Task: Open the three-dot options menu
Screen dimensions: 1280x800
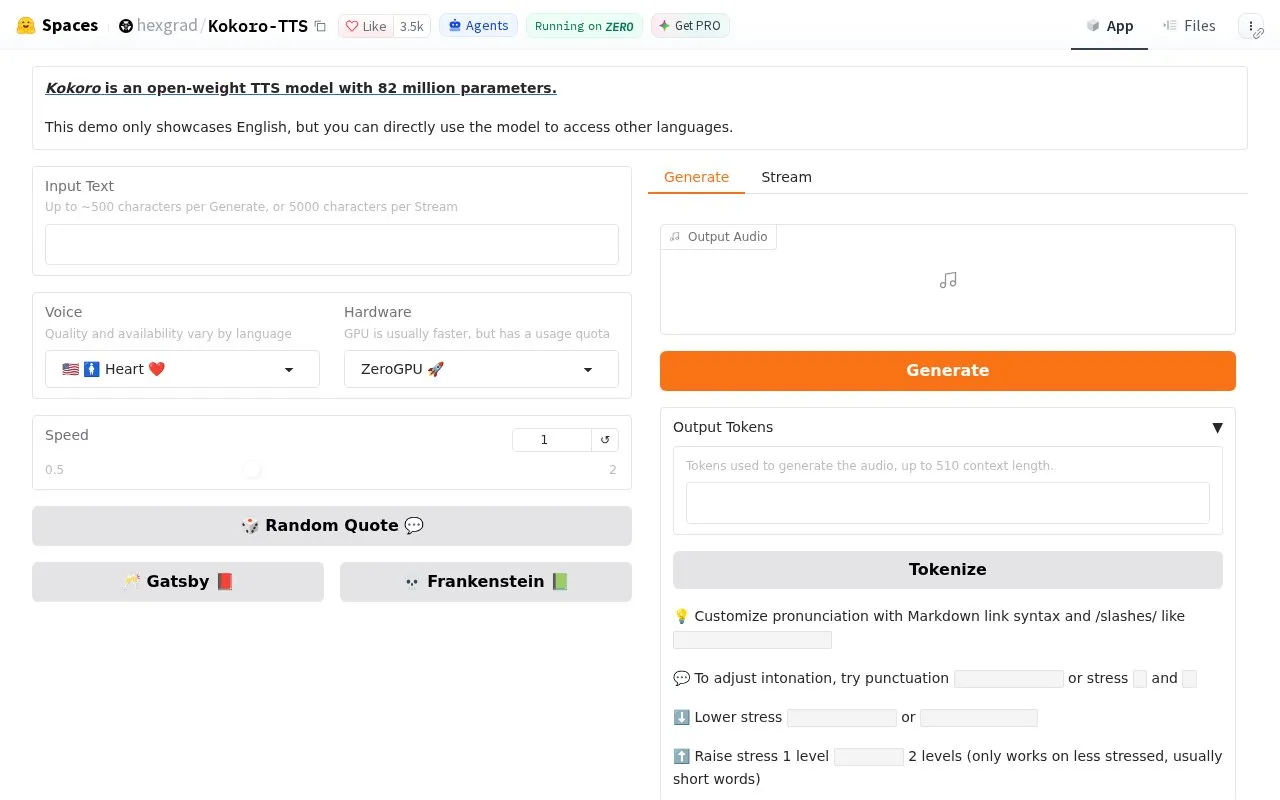Action: pyautogui.click(x=1251, y=26)
